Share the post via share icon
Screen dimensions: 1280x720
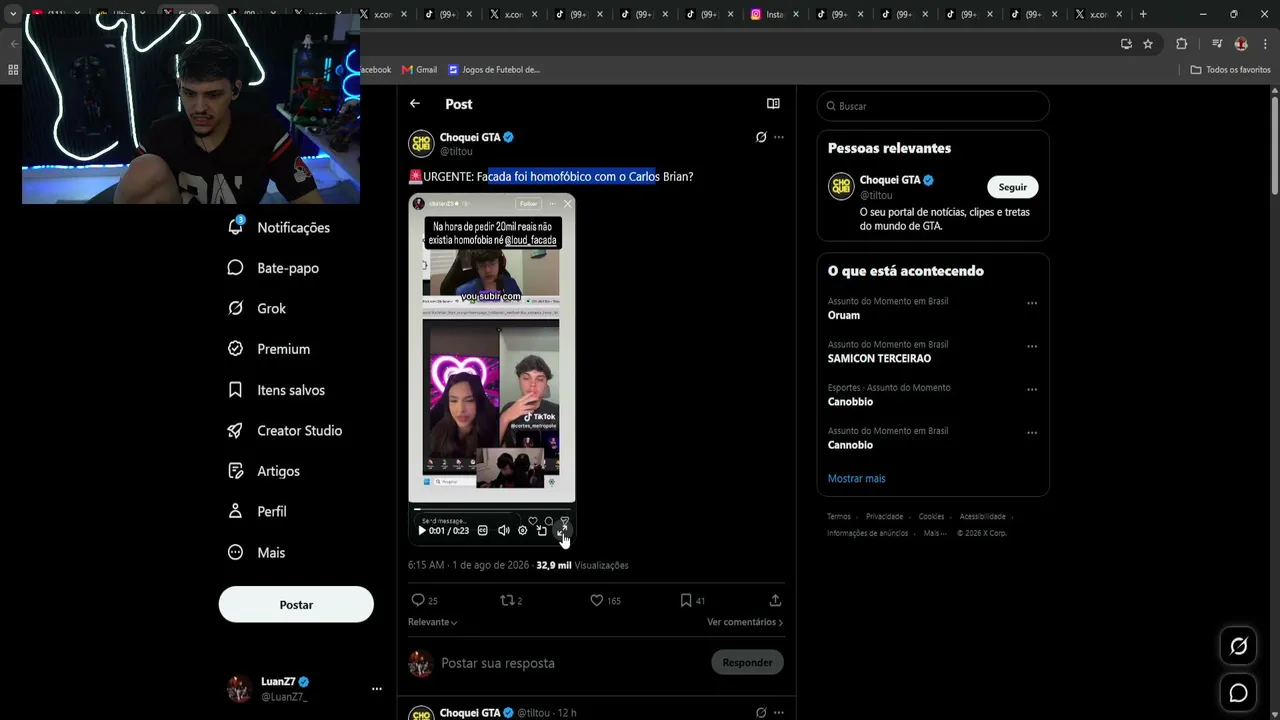coord(775,600)
